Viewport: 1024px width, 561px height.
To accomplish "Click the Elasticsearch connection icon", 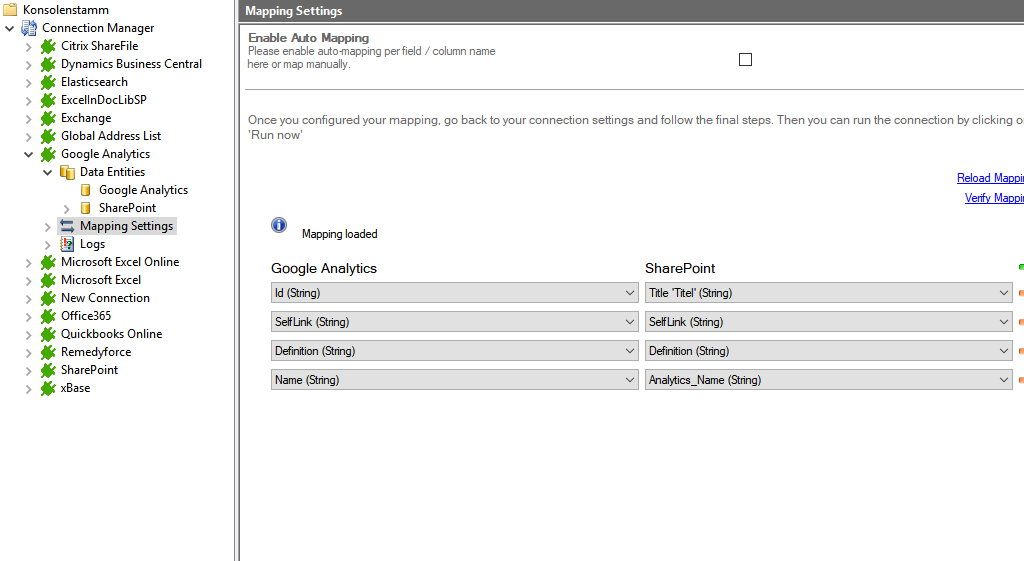I will click(48, 82).
